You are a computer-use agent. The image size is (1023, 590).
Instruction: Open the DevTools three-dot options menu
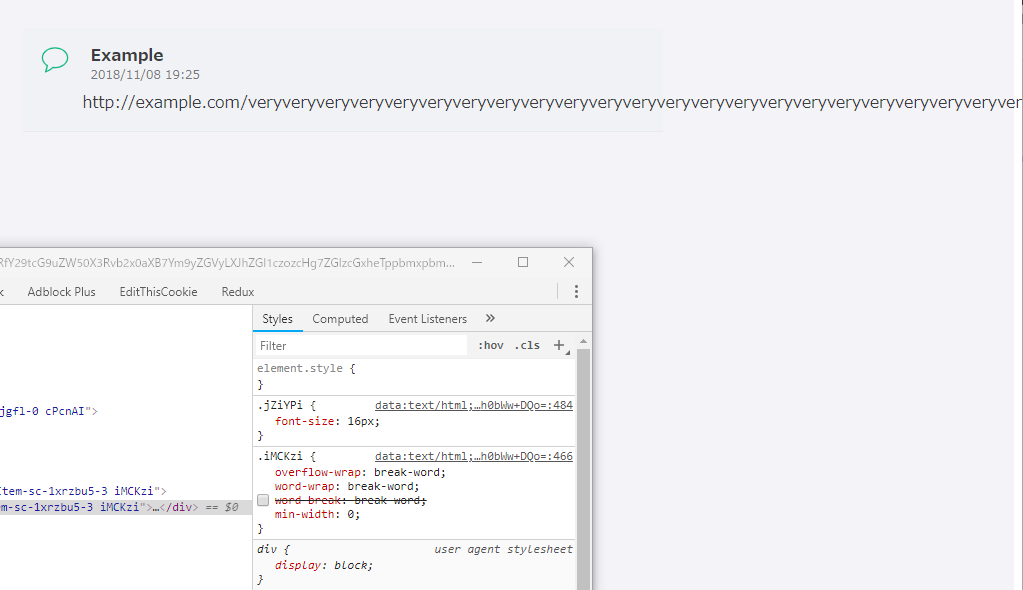(x=576, y=292)
